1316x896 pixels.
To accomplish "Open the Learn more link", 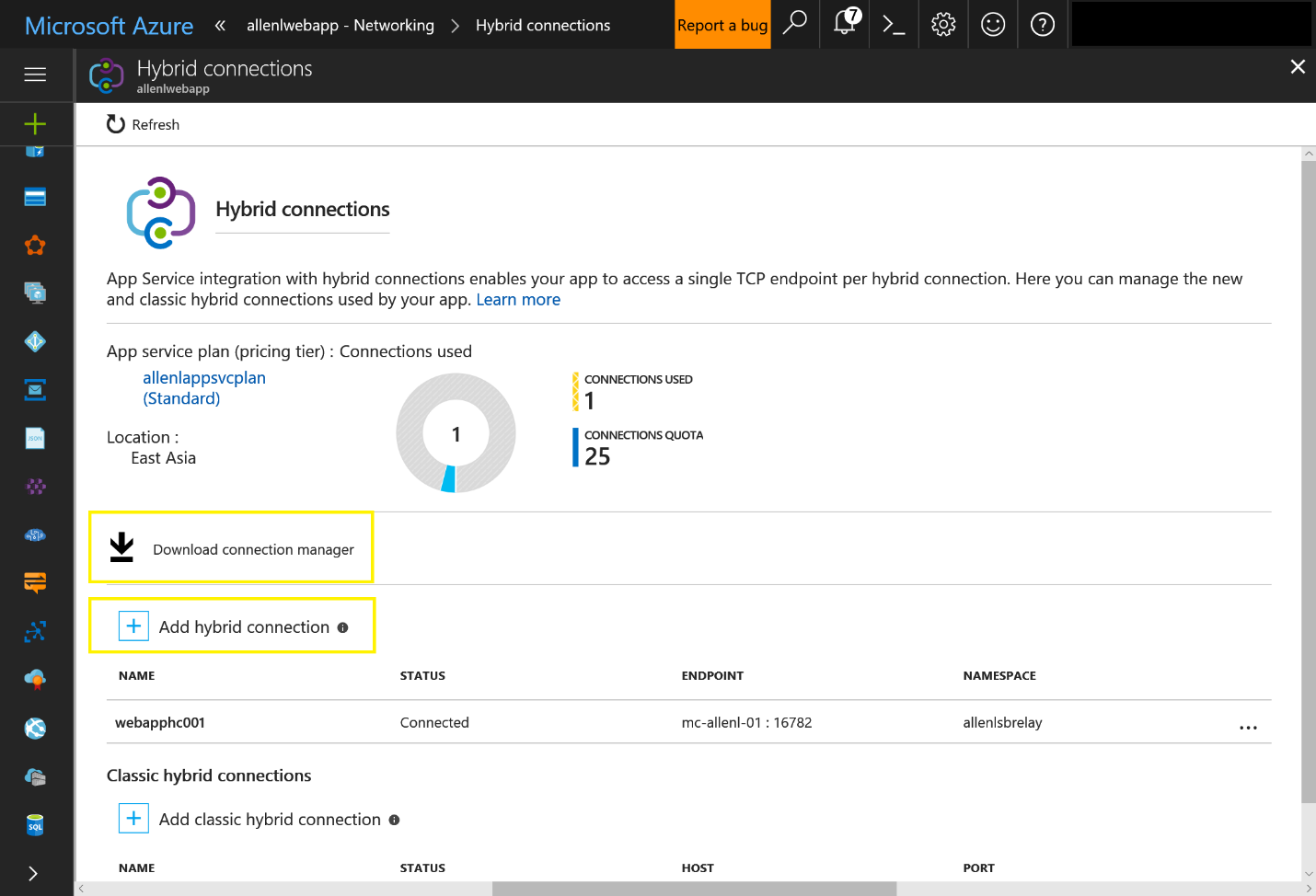I will click(518, 300).
